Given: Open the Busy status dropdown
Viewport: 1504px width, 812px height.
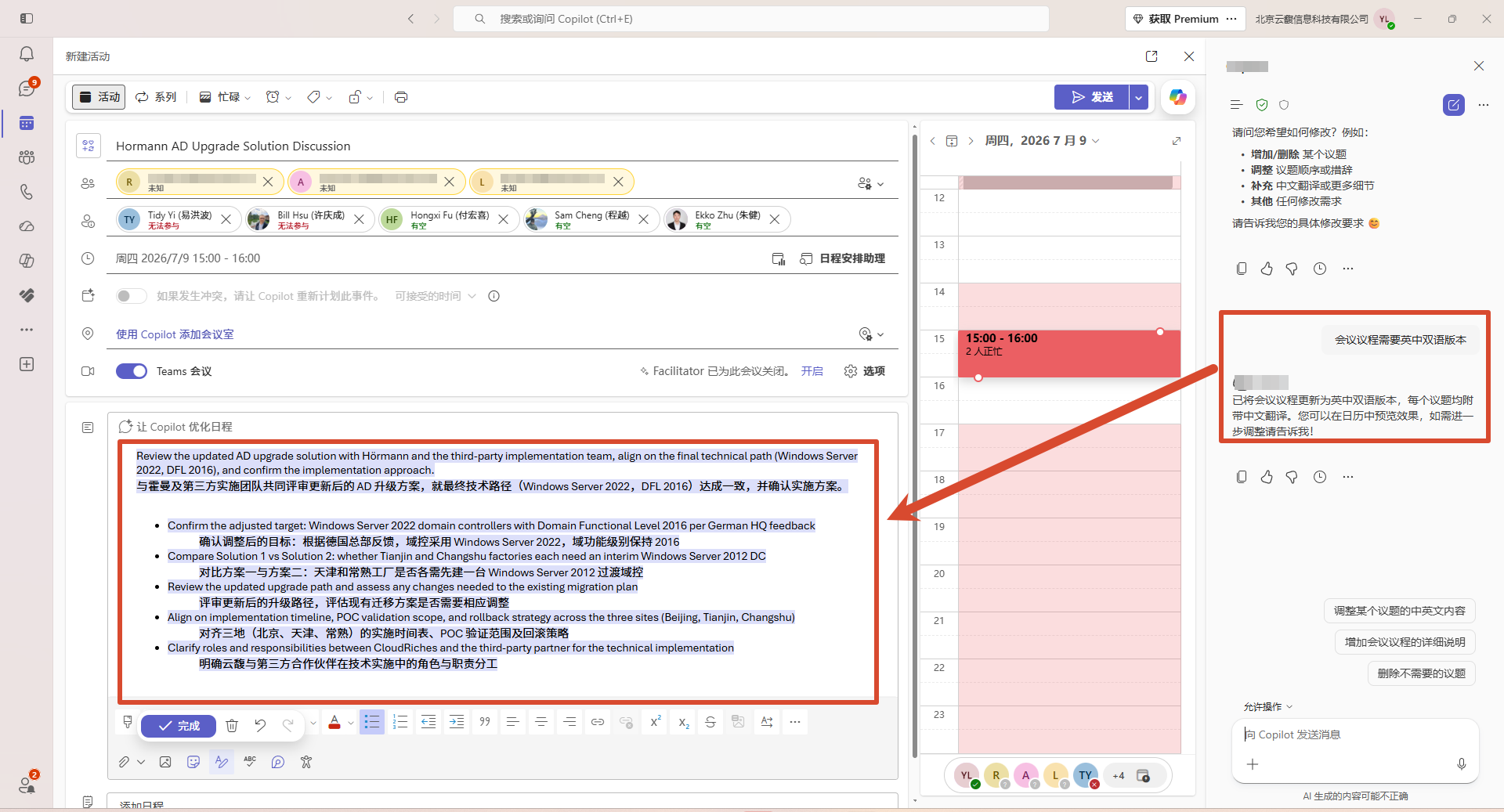Looking at the screenshot, I should (x=225, y=97).
